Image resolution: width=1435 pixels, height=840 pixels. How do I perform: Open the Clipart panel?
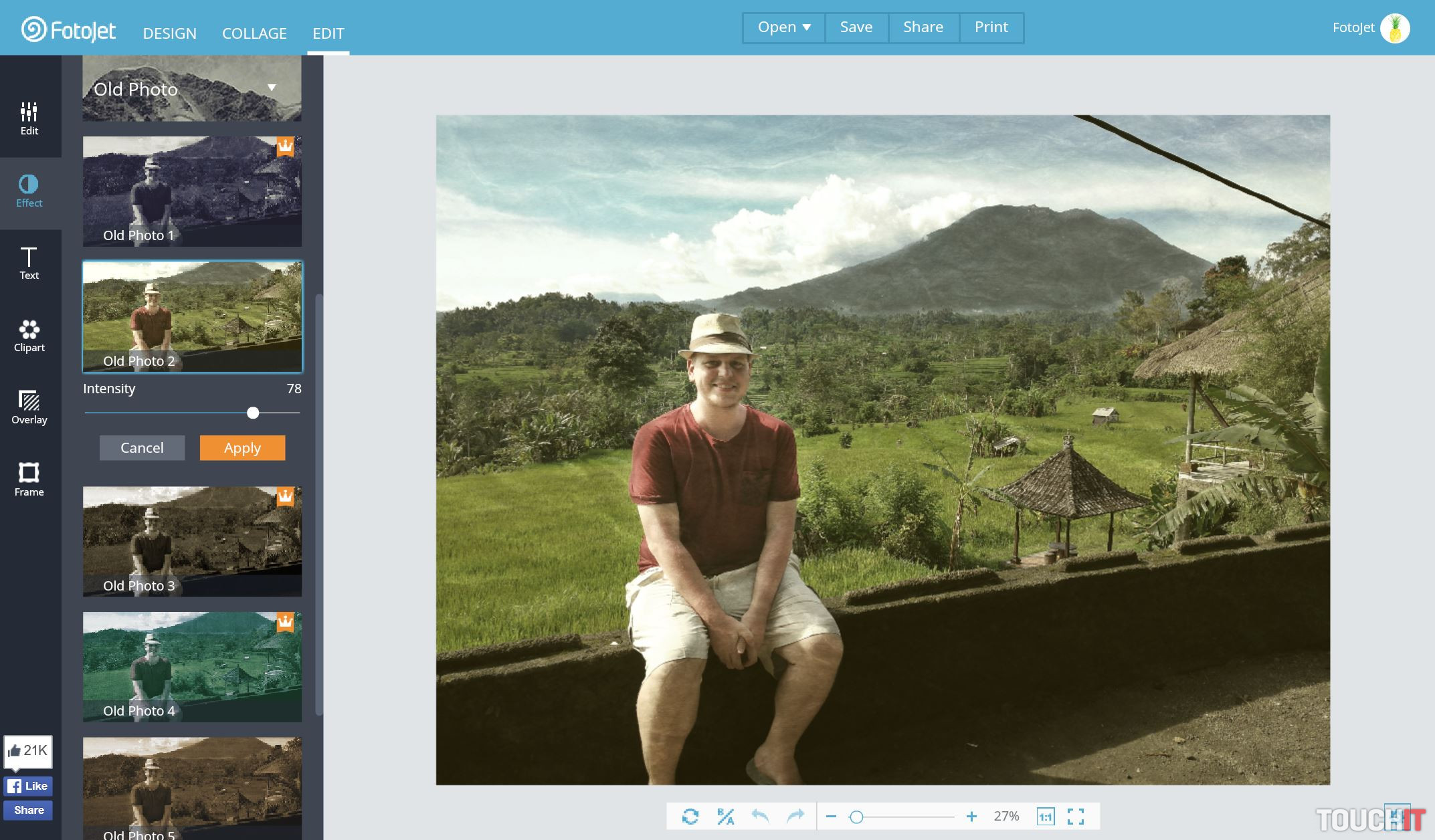click(x=29, y=336)
